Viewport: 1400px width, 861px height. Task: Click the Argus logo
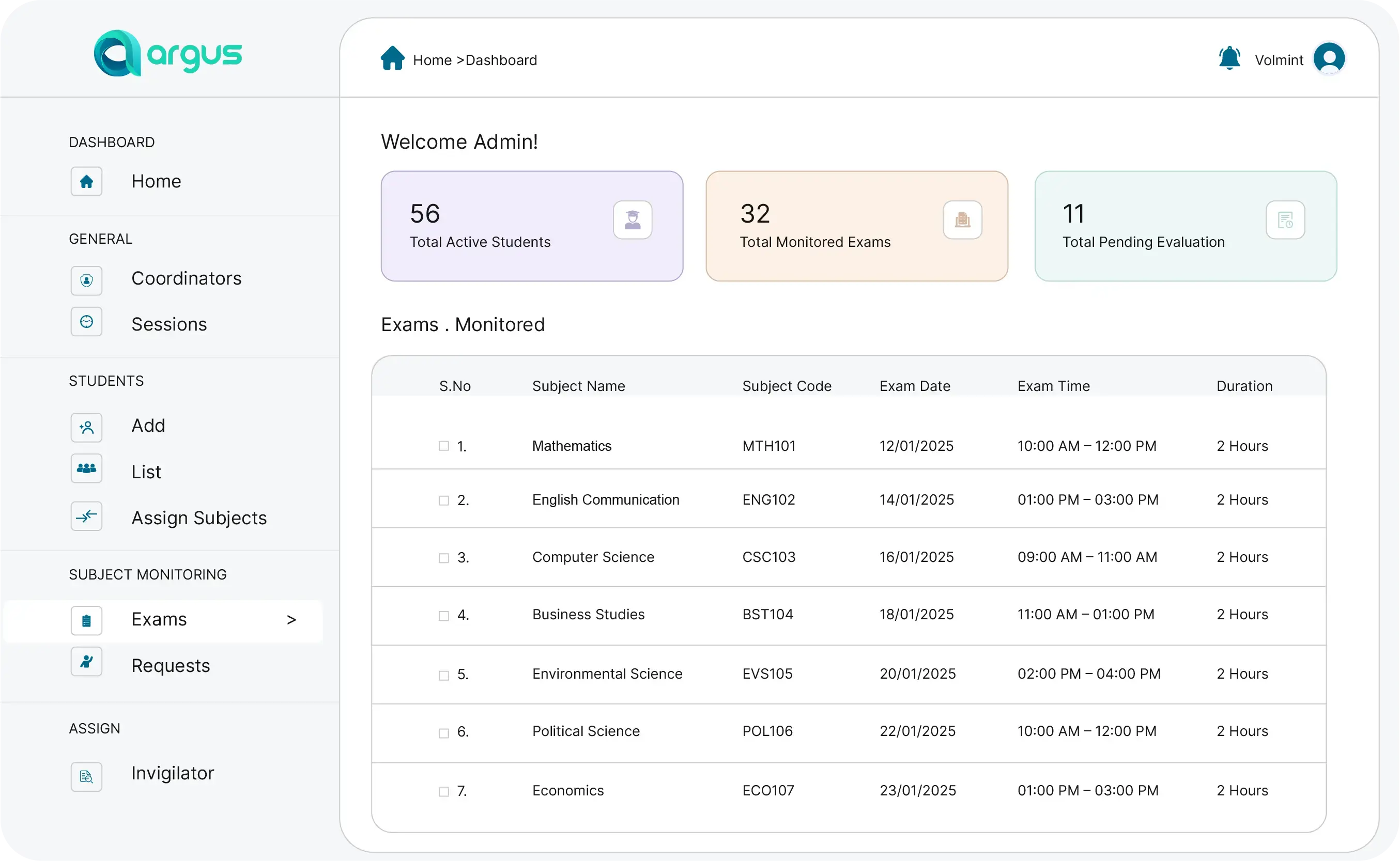168,54
